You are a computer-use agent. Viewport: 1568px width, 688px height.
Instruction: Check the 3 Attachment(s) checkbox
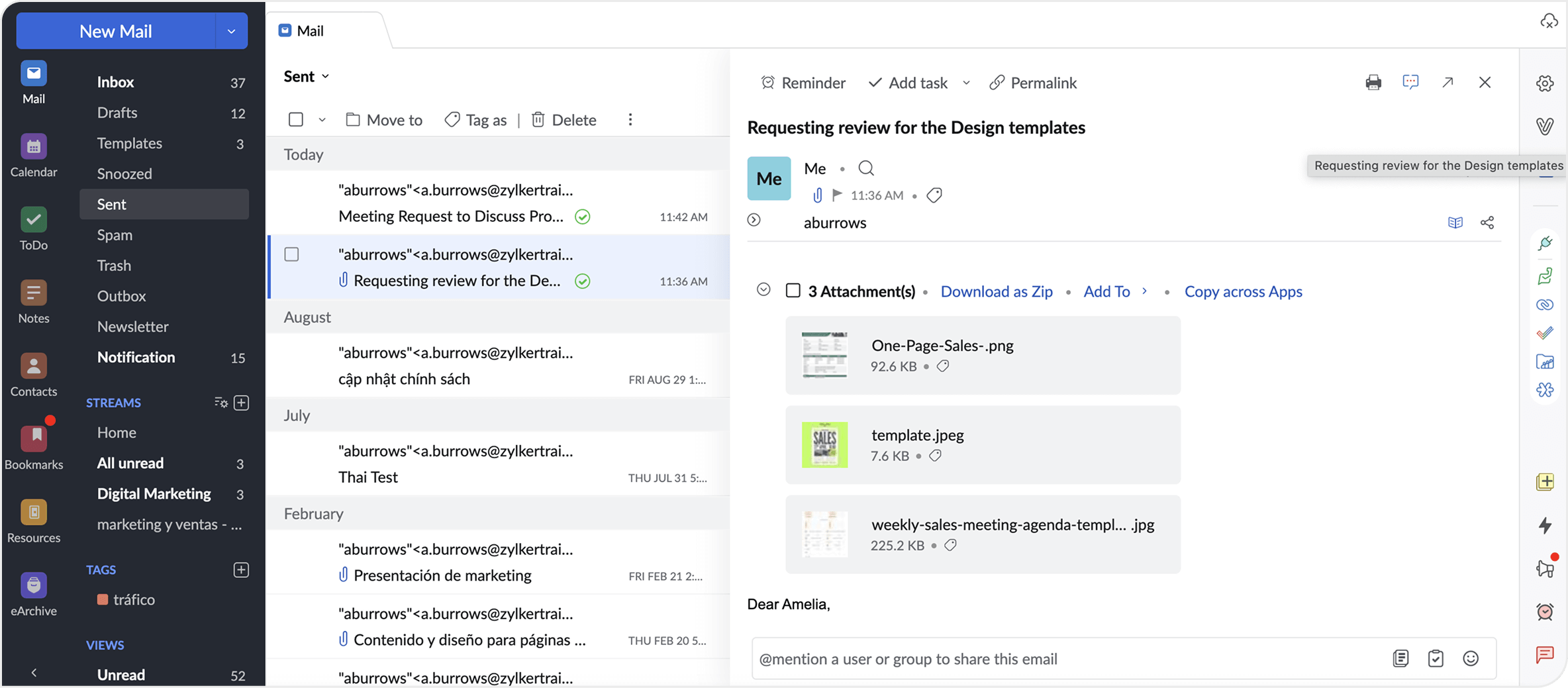[x=793, y=291]
